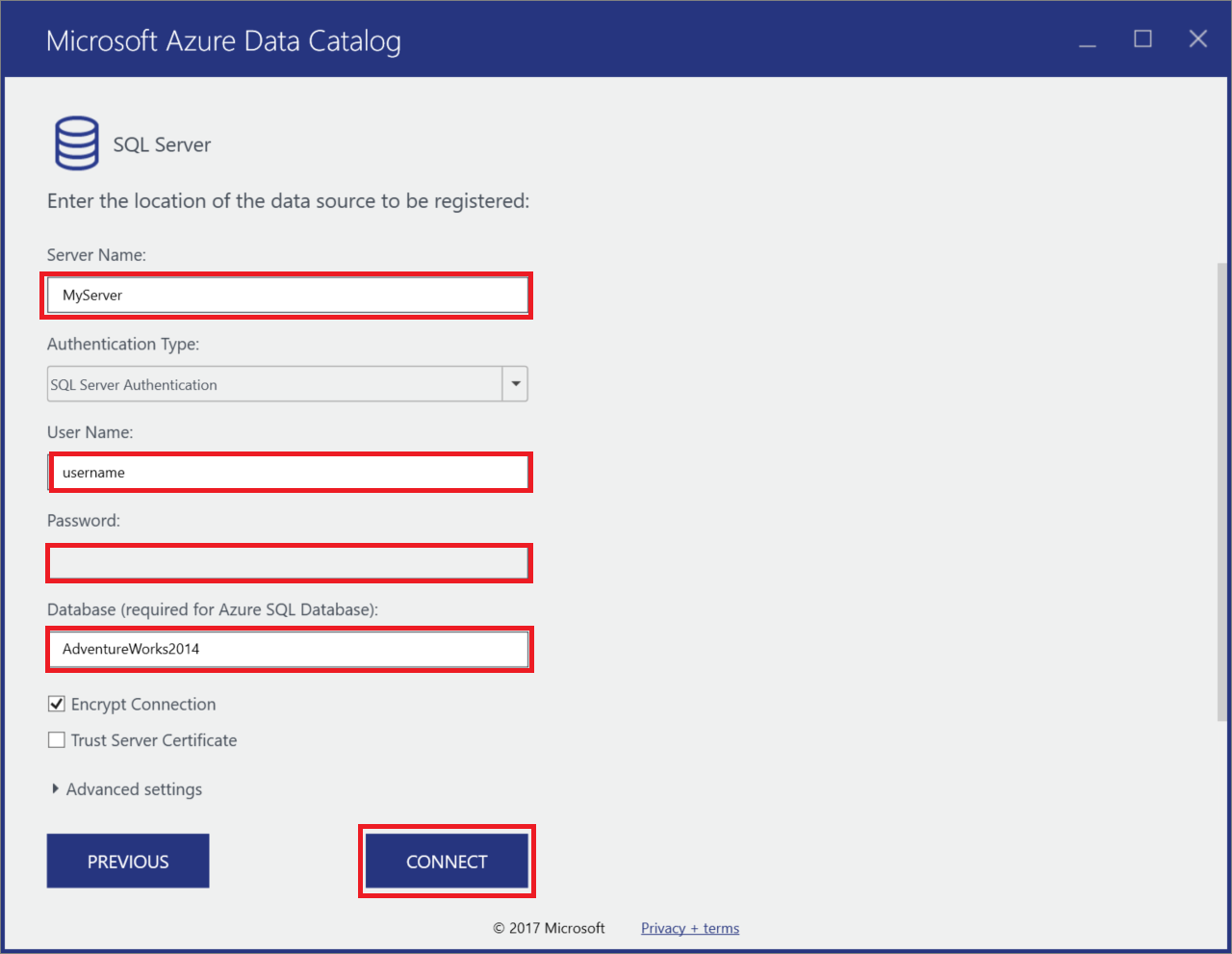Select the username text field

[289, 472]
